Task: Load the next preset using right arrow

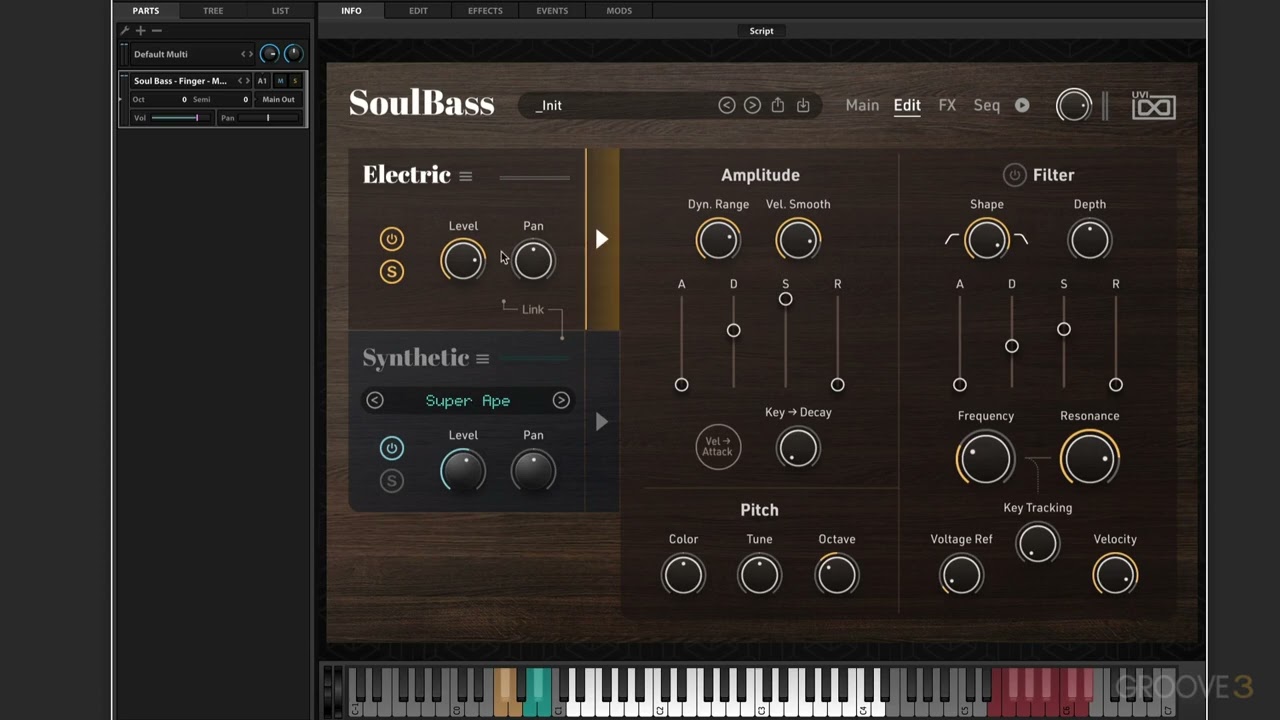Action: coord(752,105)
